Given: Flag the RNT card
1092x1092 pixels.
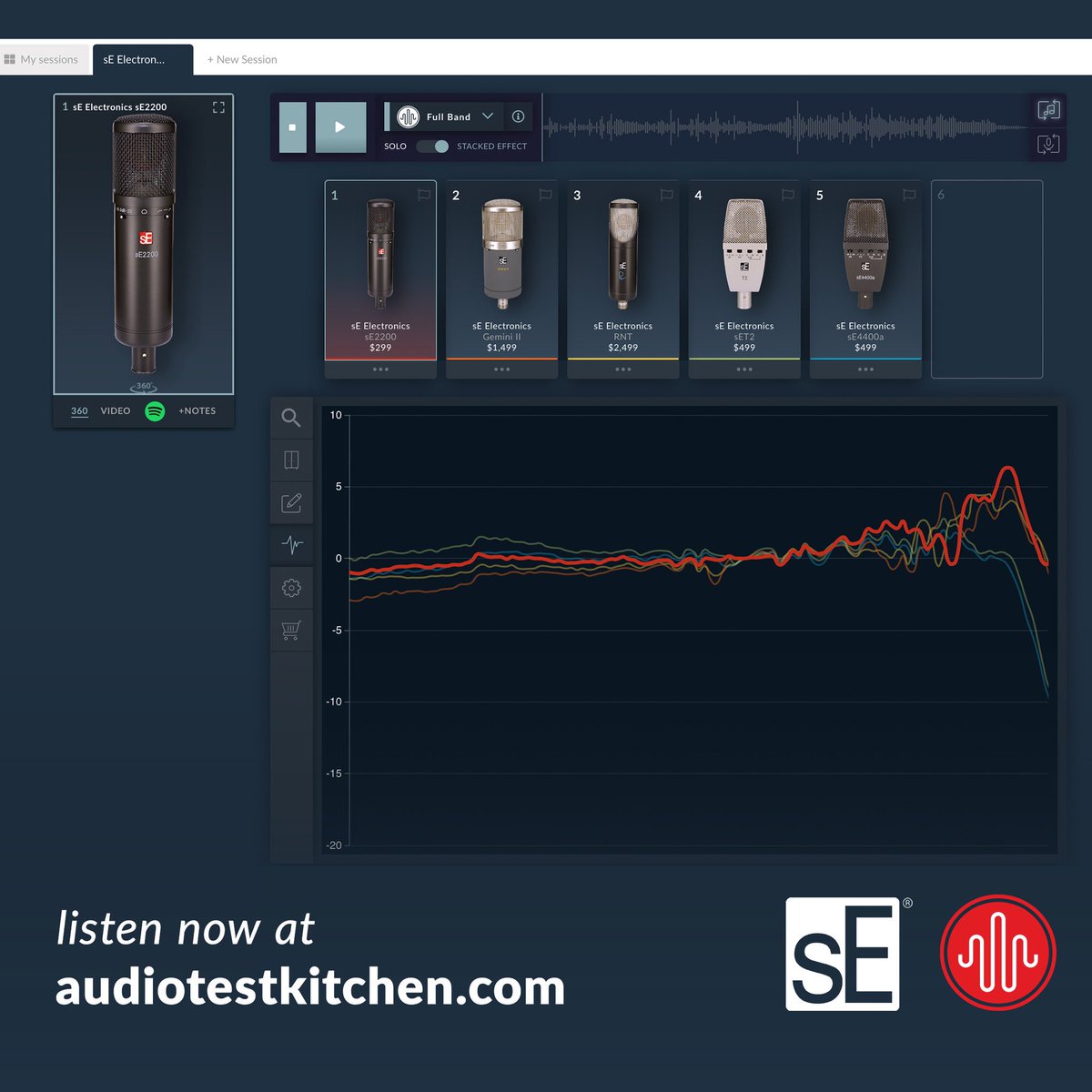Looking at the screenshot, I should point(666,195).
